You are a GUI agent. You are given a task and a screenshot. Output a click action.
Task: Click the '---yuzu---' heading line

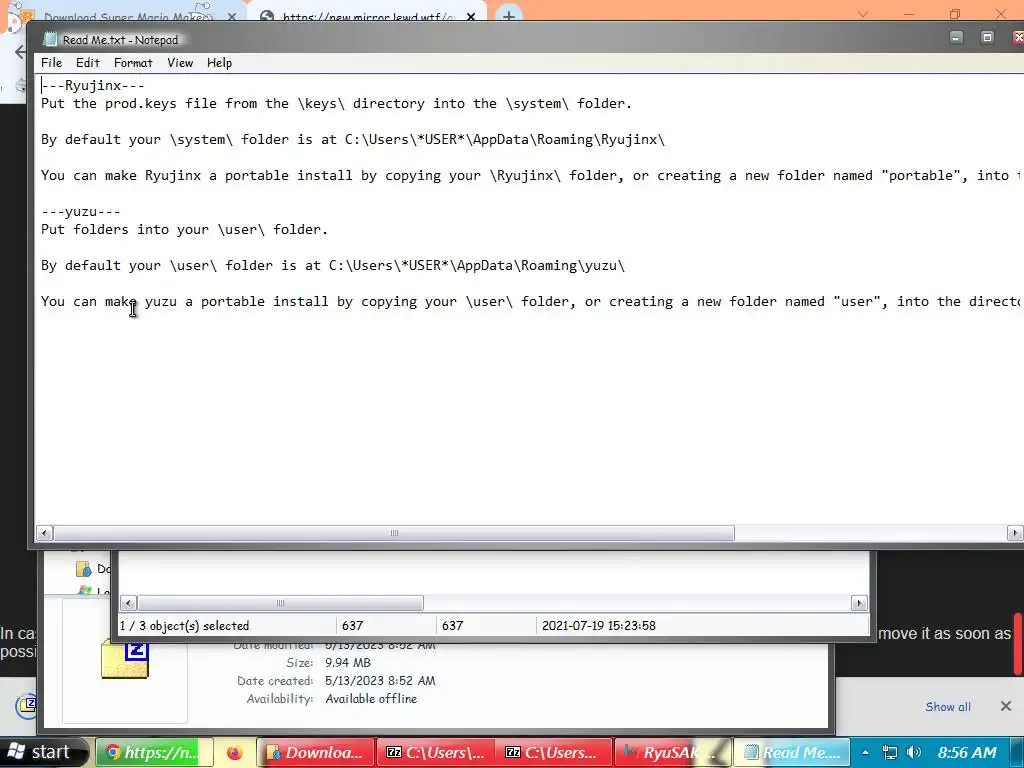pyautogui.click(x=80, y=212)
